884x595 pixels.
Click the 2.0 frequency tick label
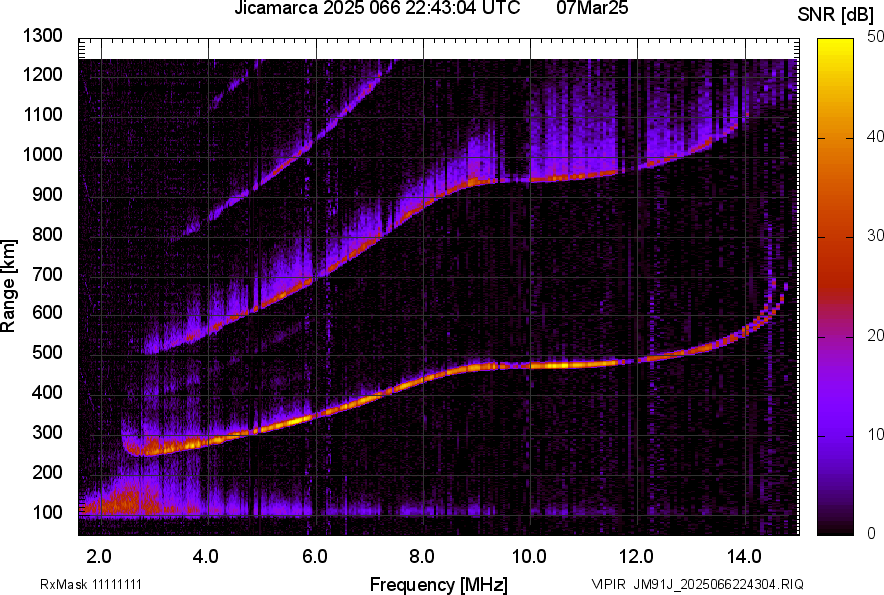99,554
